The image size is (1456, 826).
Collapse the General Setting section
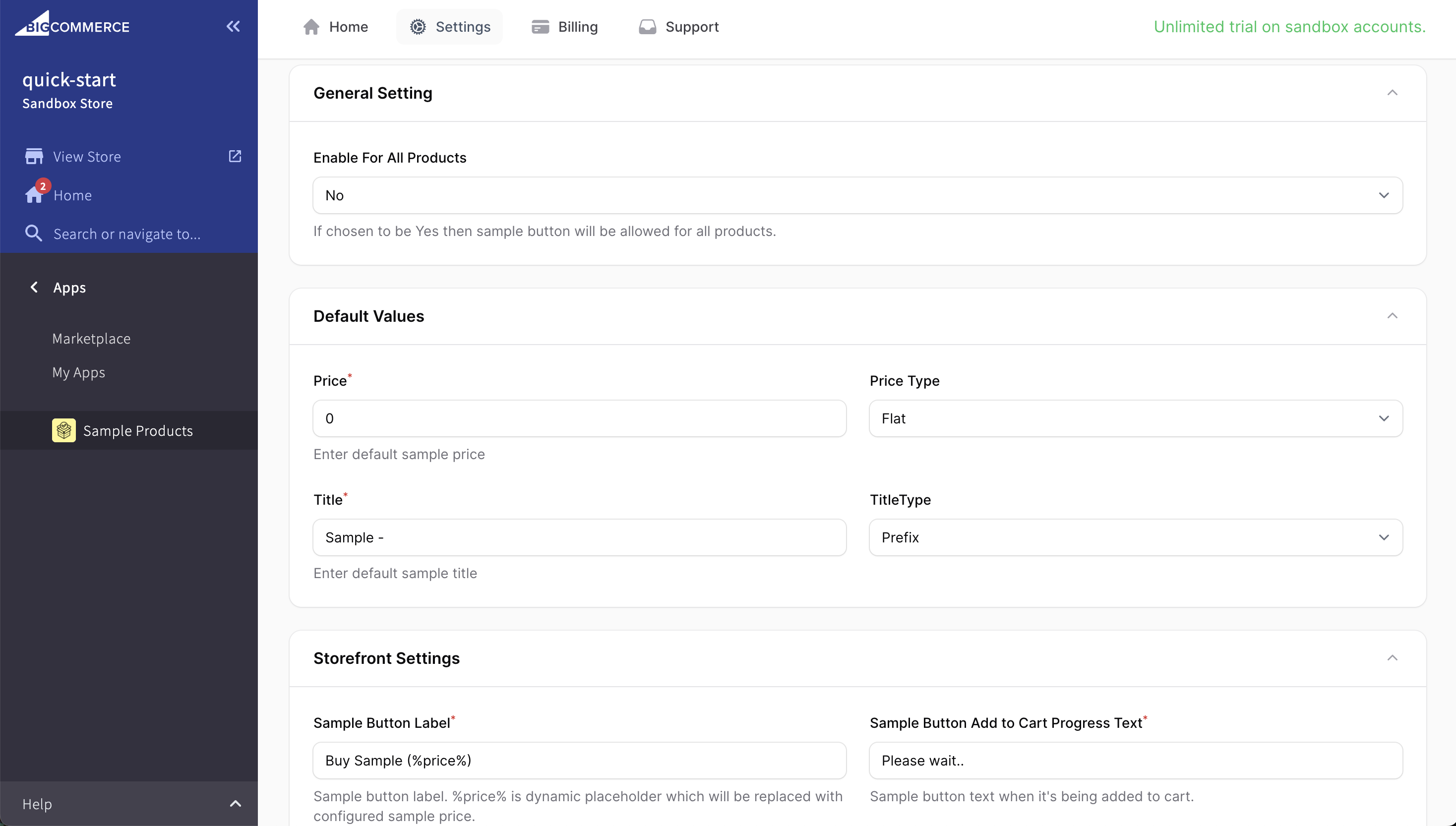[1392, 93]
